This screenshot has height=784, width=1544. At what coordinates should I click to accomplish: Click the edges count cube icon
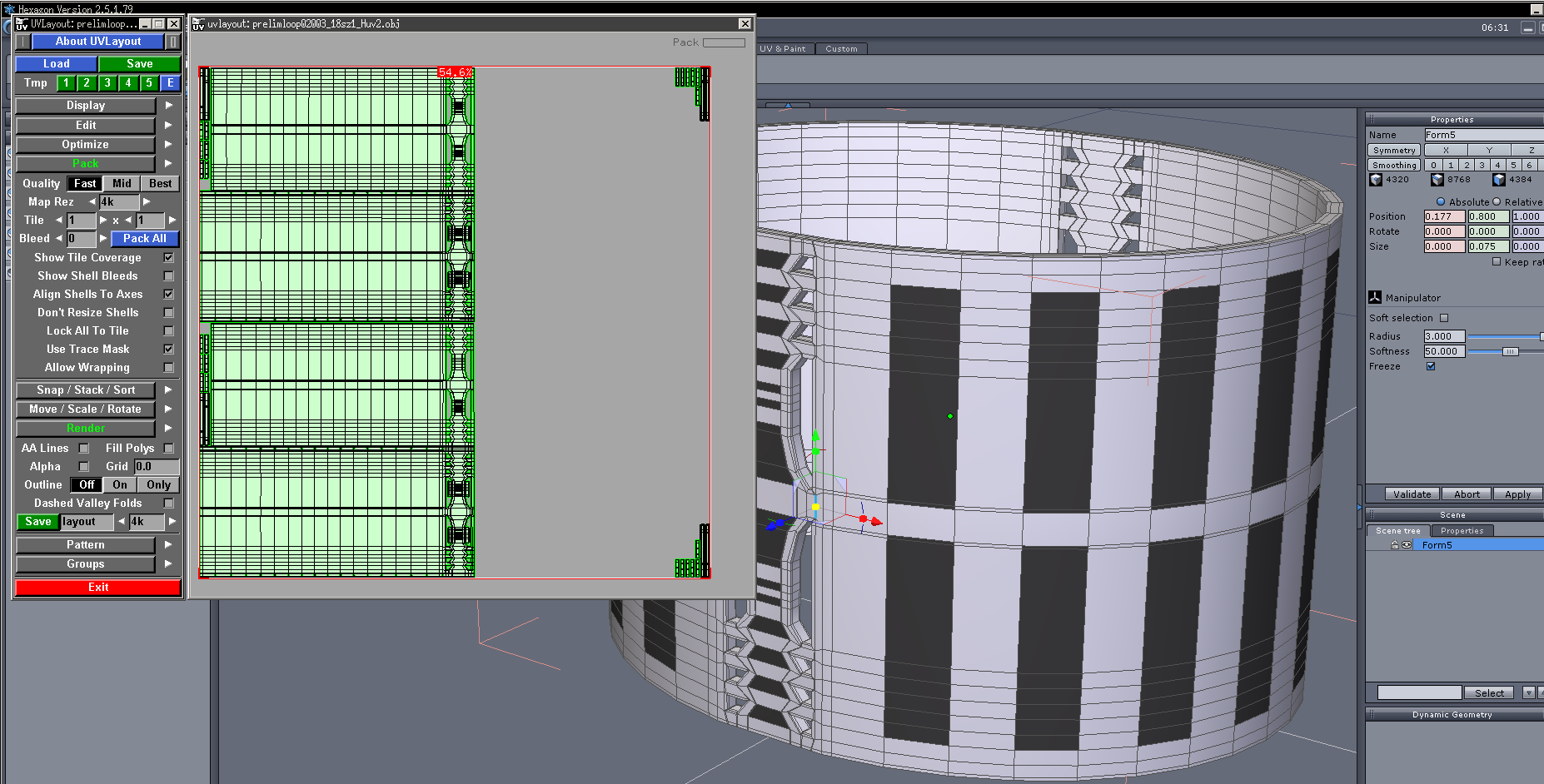click(x=1437, y=180)
